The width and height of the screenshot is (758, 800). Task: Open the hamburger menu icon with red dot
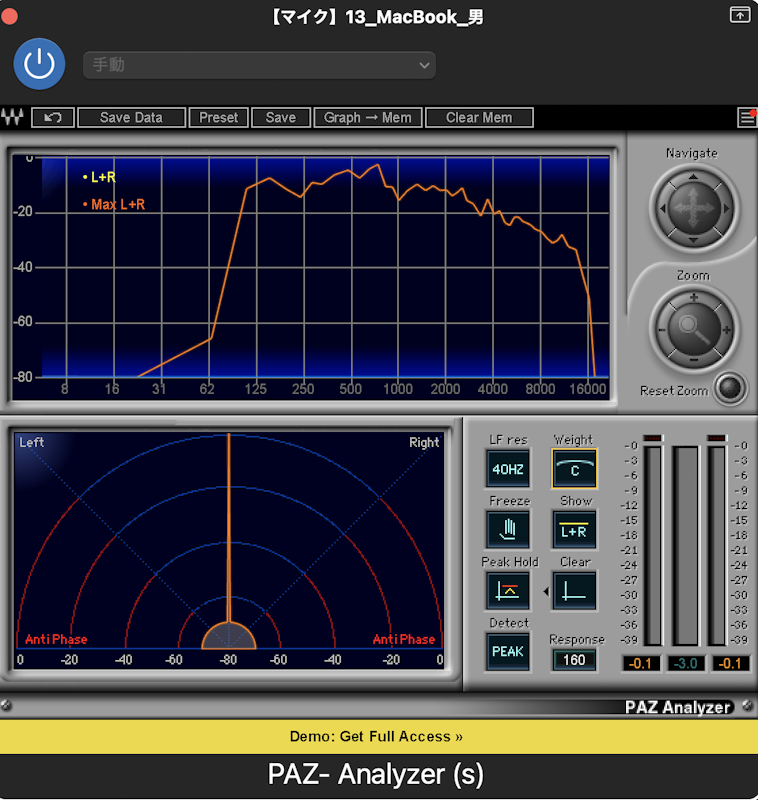point(747,117)
